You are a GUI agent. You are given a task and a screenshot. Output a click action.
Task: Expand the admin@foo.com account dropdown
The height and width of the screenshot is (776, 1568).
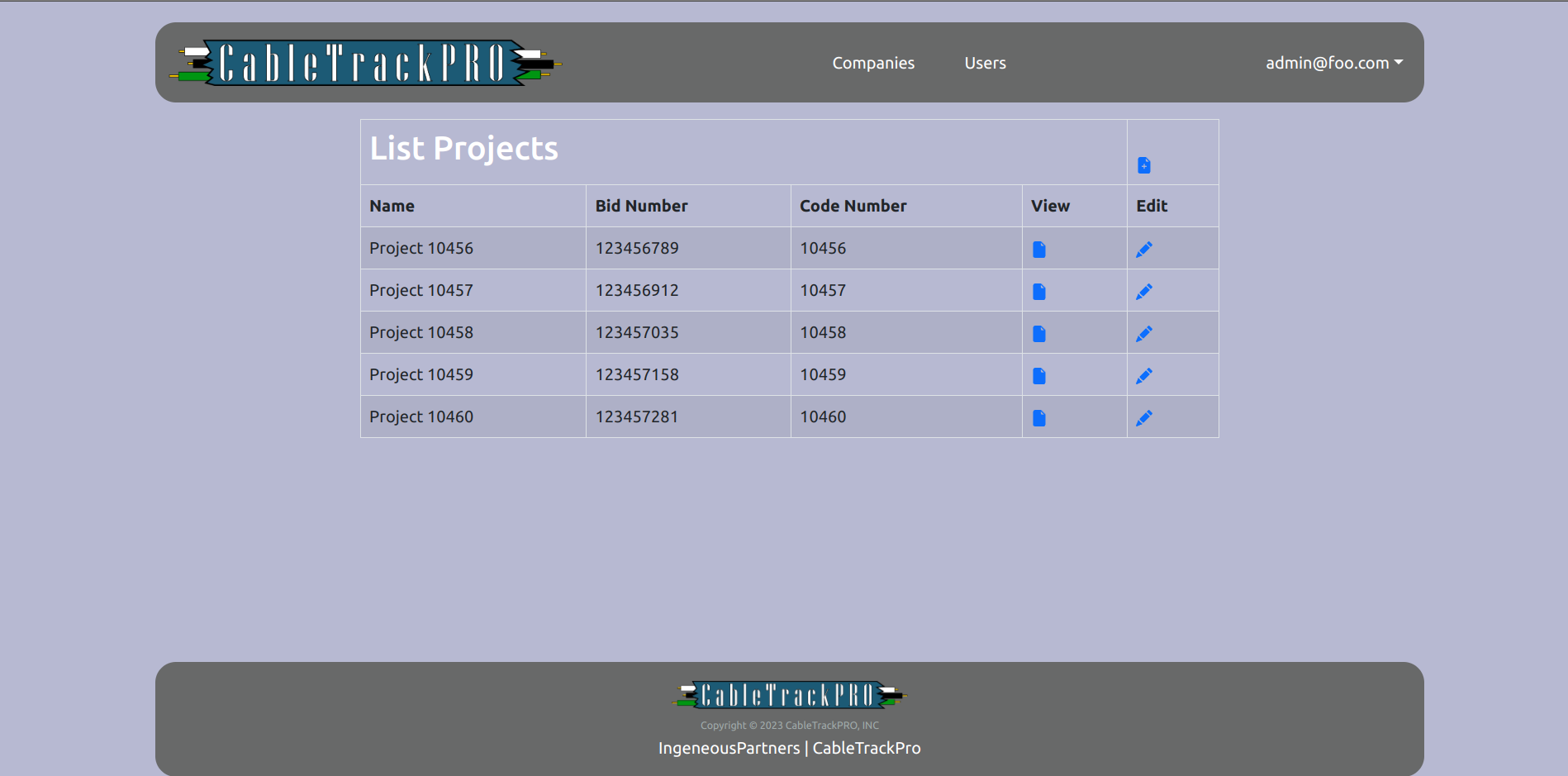coord(1334,63)
